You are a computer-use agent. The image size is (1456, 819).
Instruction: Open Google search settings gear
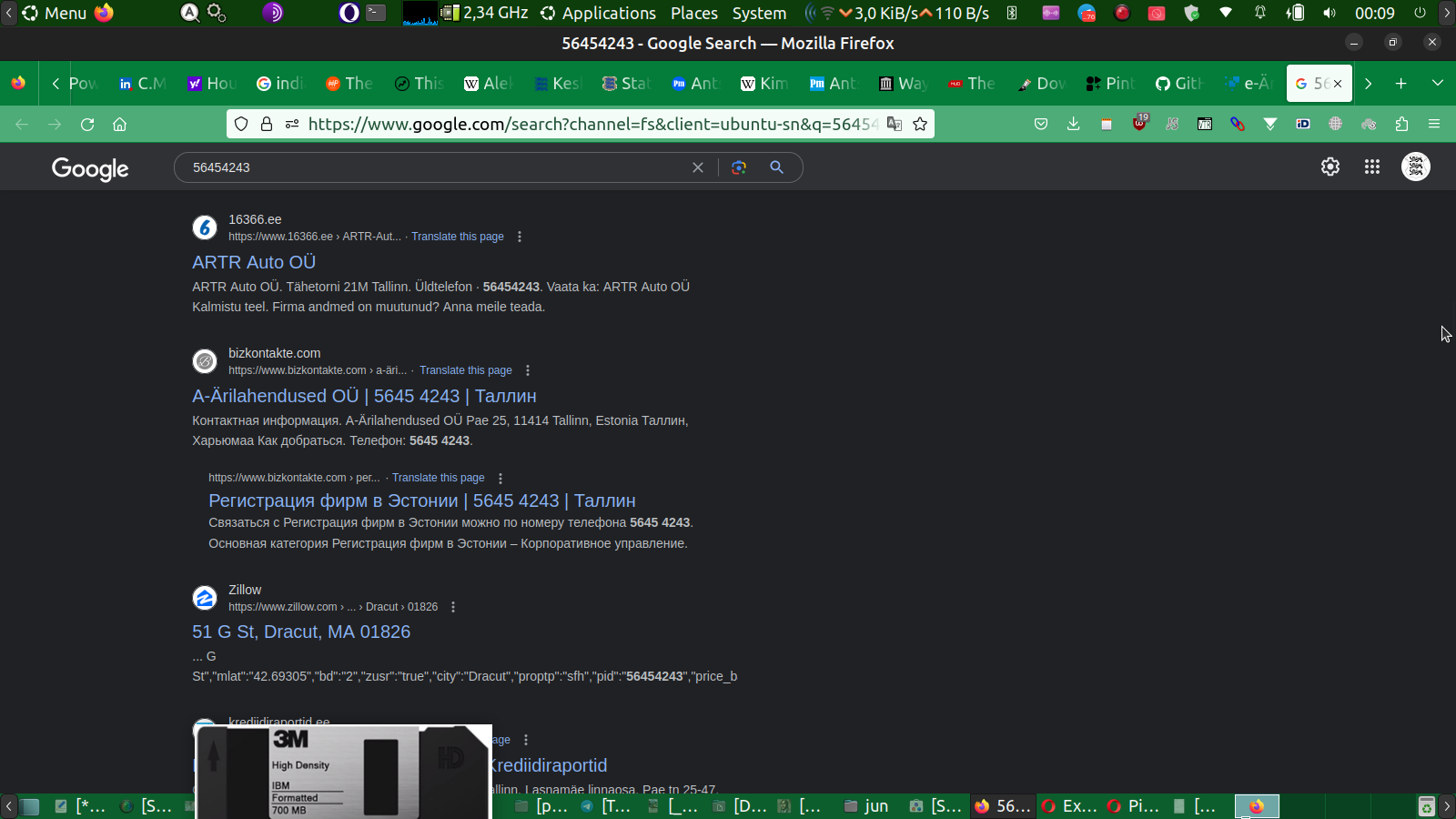(1330, 167)
